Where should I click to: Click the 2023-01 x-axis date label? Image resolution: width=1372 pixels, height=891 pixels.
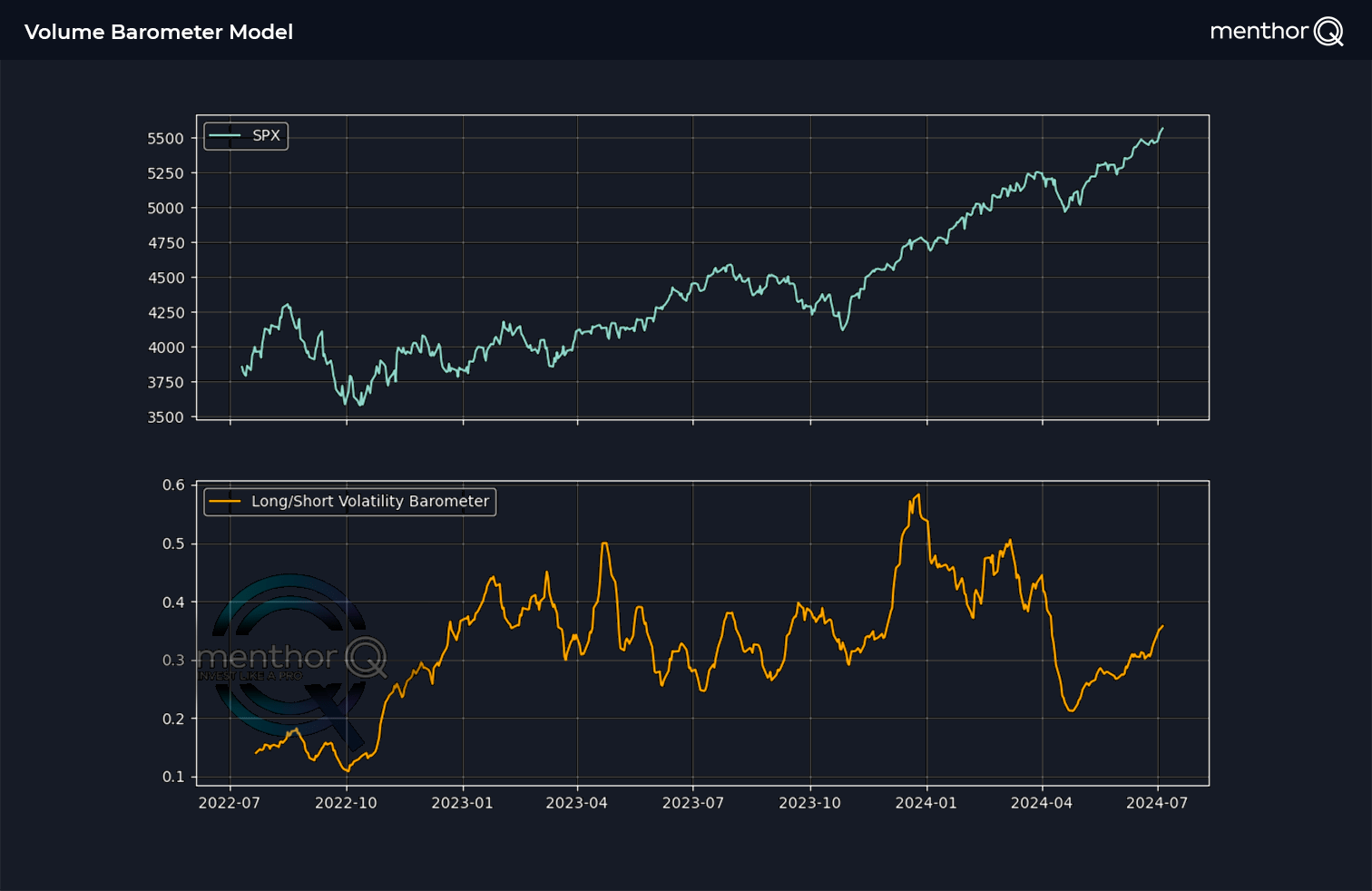462,803
